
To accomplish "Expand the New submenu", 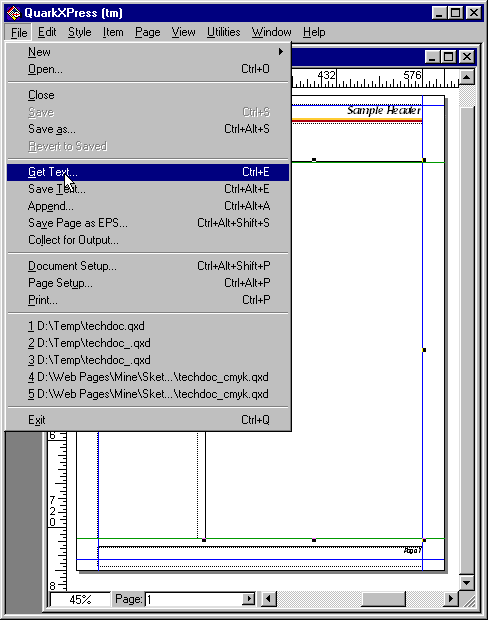I will (x=148, y=52).
